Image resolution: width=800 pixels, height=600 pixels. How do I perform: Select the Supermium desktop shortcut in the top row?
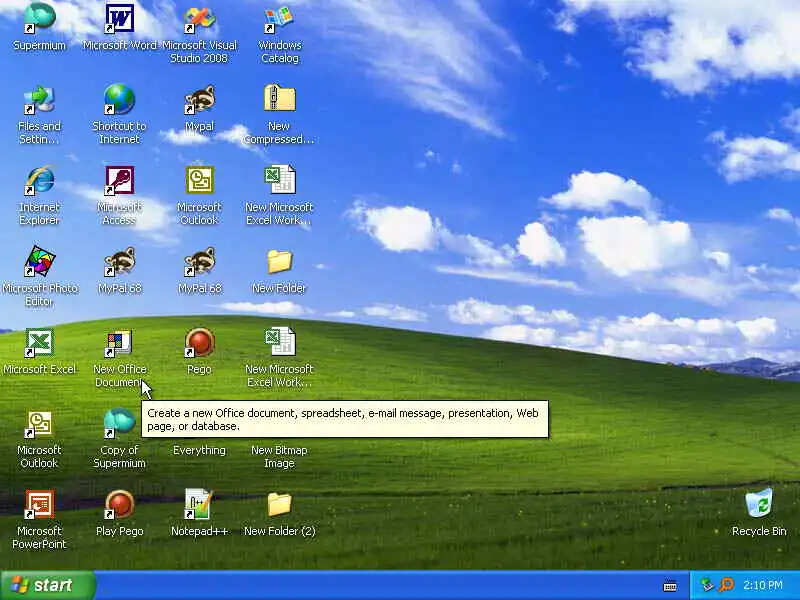pos(39,18)
